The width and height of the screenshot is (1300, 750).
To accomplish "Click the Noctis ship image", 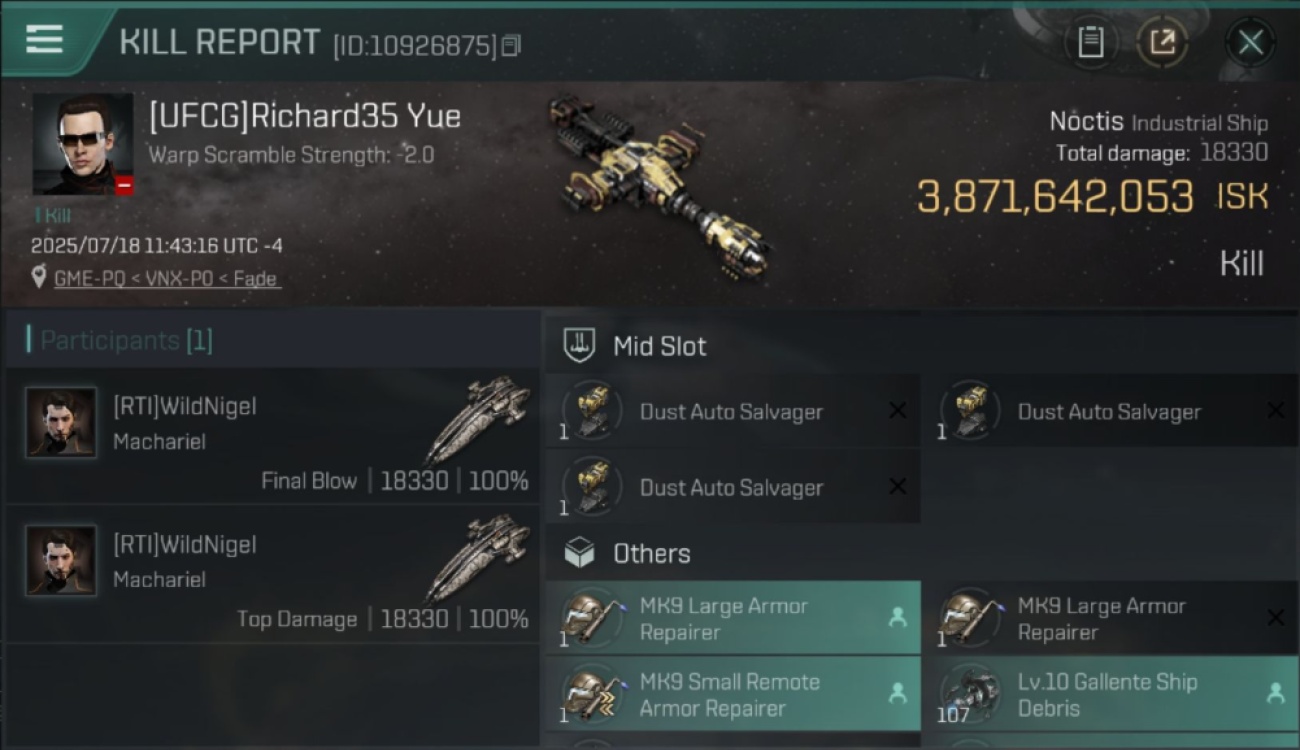I will [x=661, y=187].
